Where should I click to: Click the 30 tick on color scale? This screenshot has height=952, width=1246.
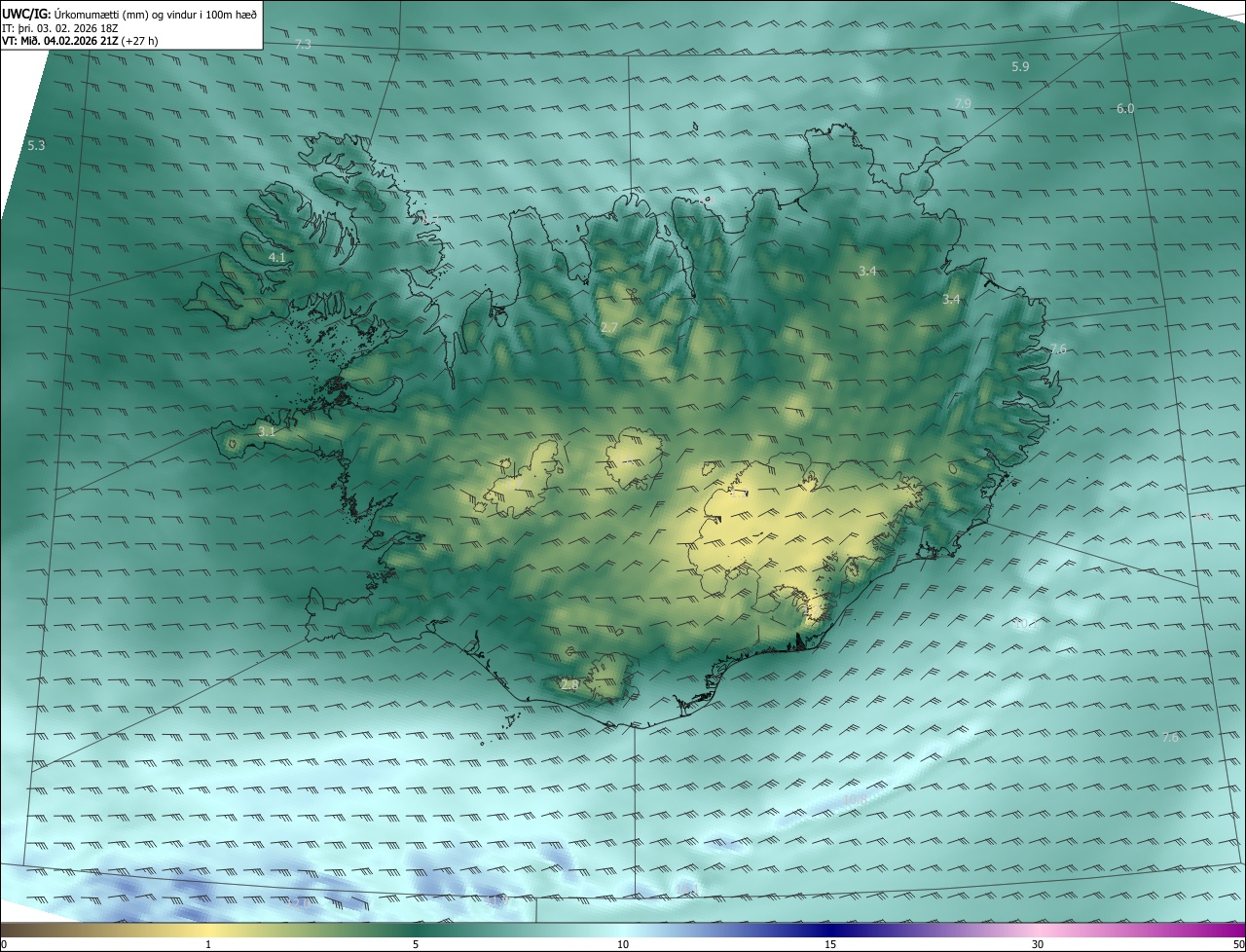click(1038, 944)
